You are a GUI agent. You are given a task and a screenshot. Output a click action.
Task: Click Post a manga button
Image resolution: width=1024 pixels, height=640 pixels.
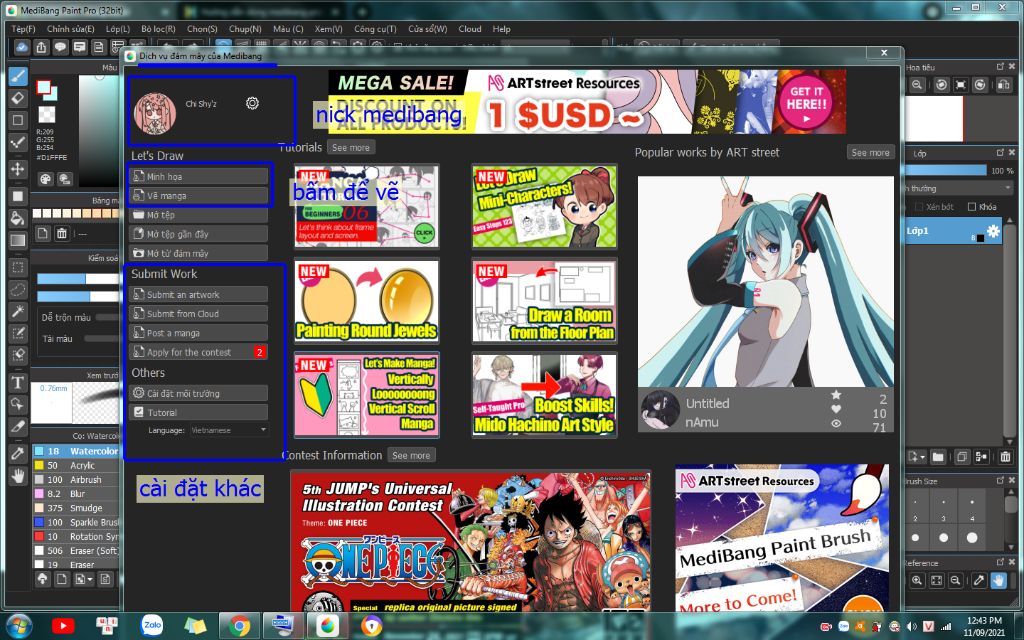(x=199, y=333)
